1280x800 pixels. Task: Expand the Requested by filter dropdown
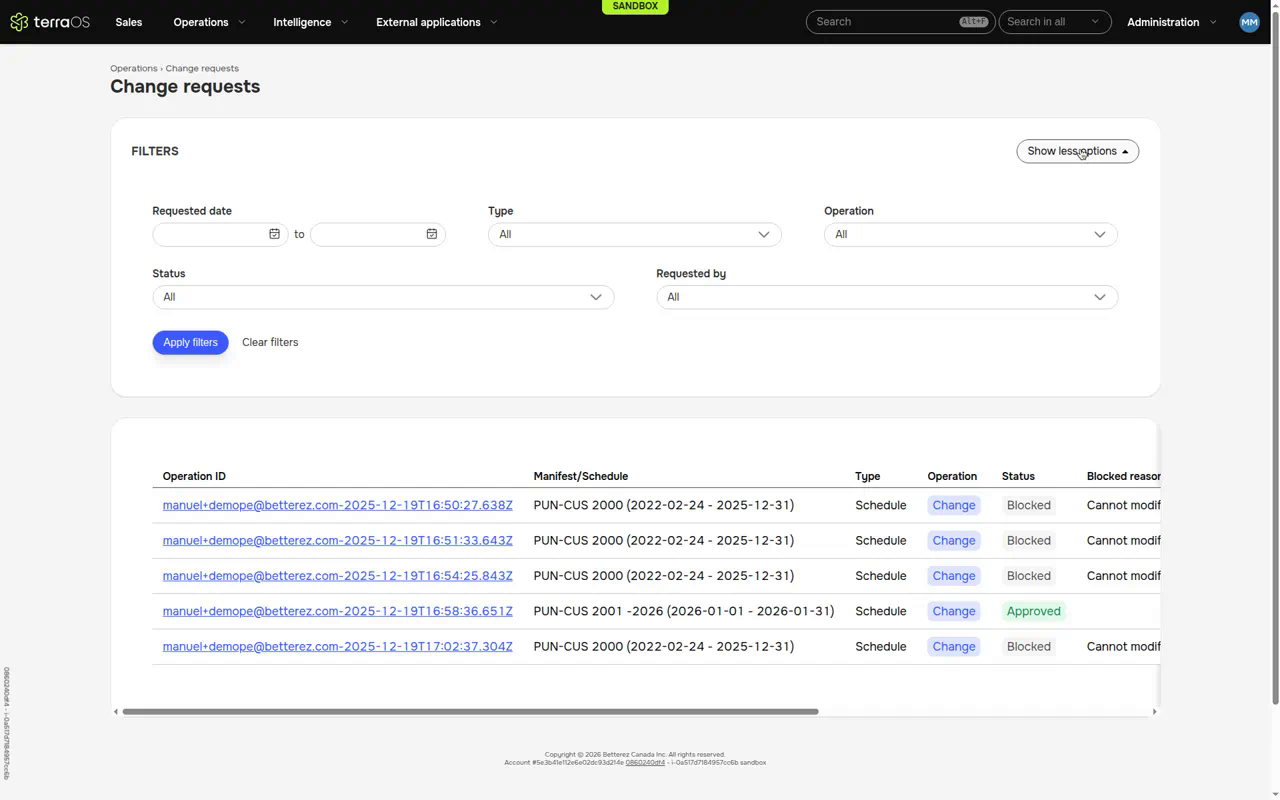[886, 297]
